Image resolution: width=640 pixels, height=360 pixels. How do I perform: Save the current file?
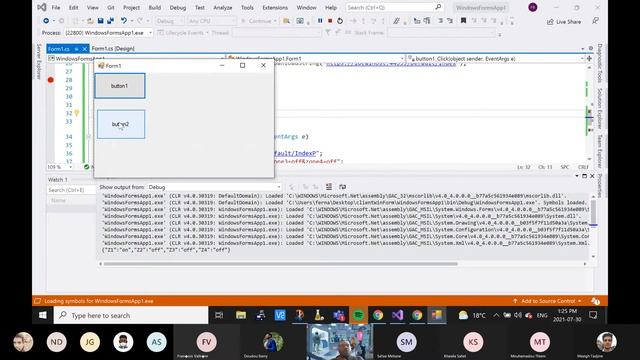[100, 21]
